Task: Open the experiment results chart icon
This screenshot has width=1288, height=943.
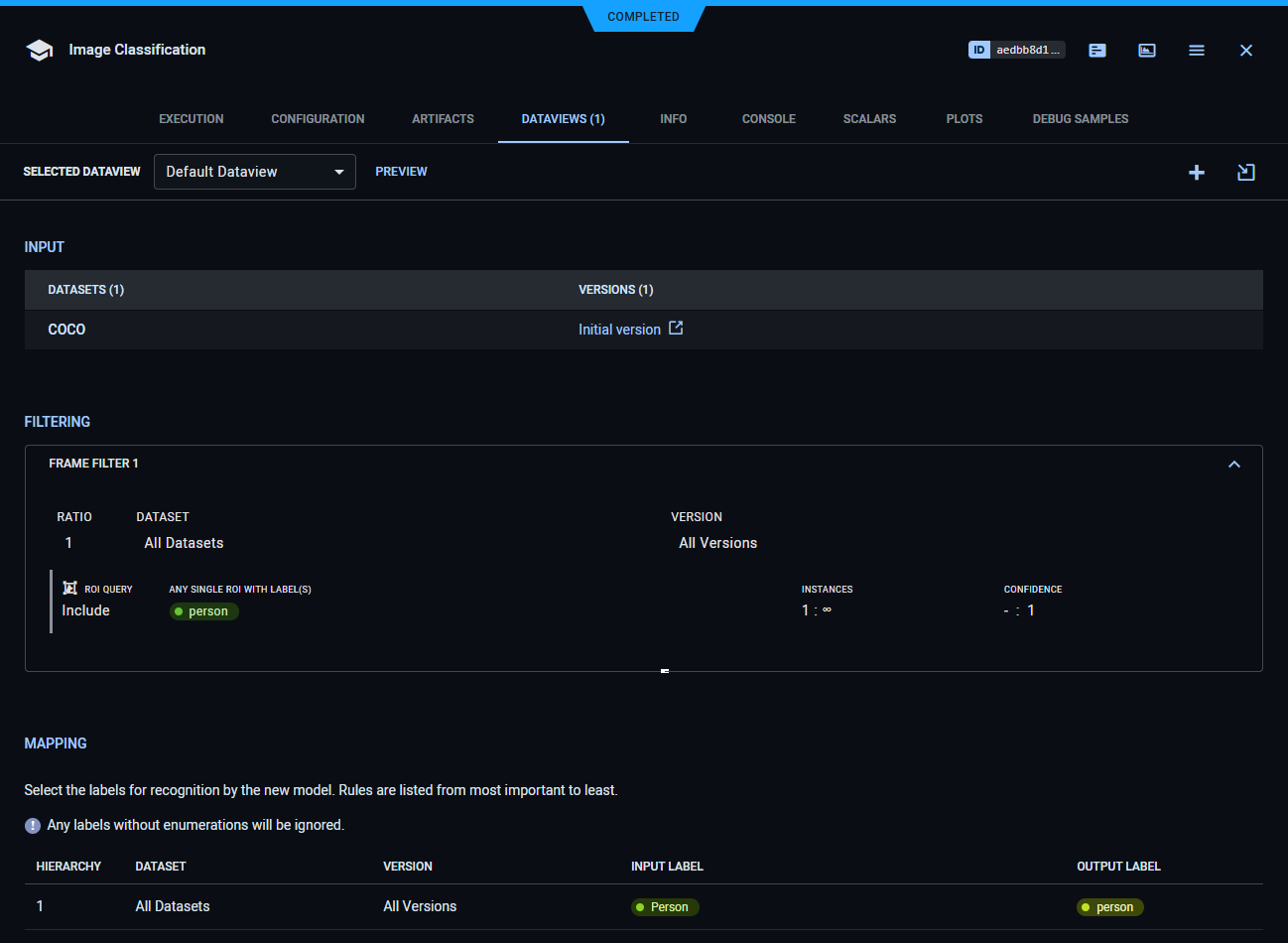Action: 1147,50
